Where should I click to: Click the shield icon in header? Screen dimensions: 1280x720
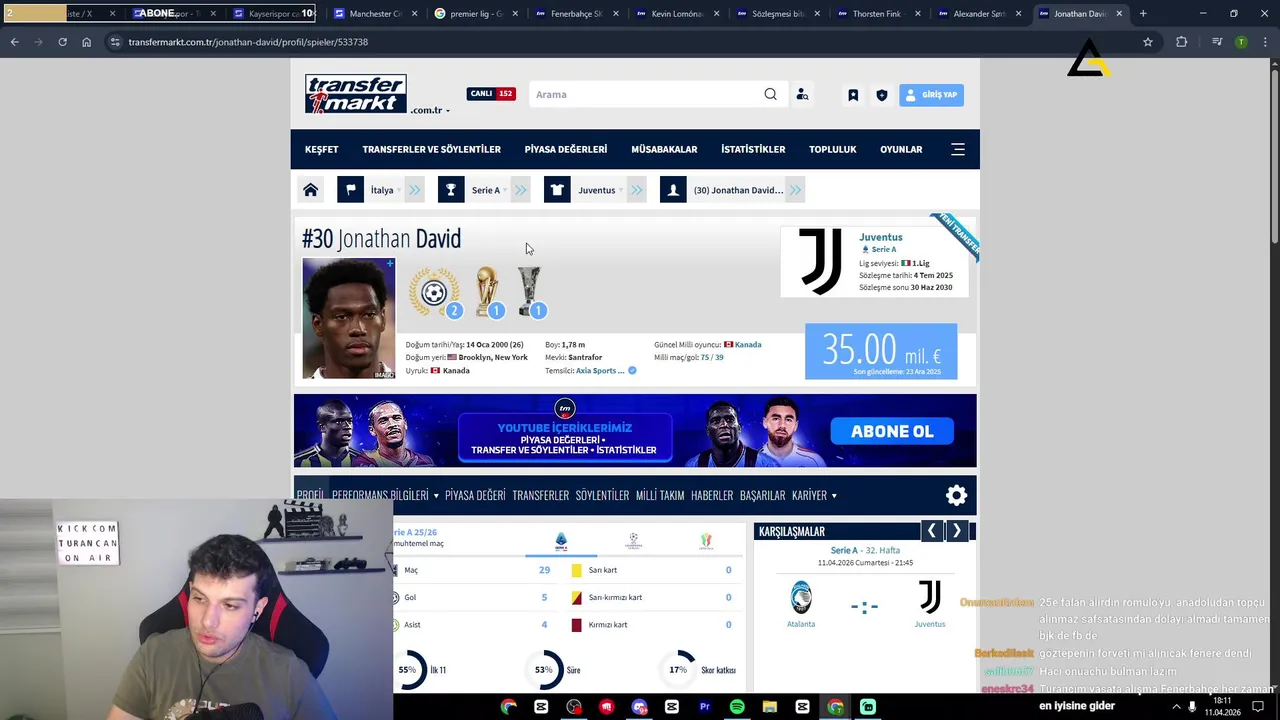(x=881, y=95)
